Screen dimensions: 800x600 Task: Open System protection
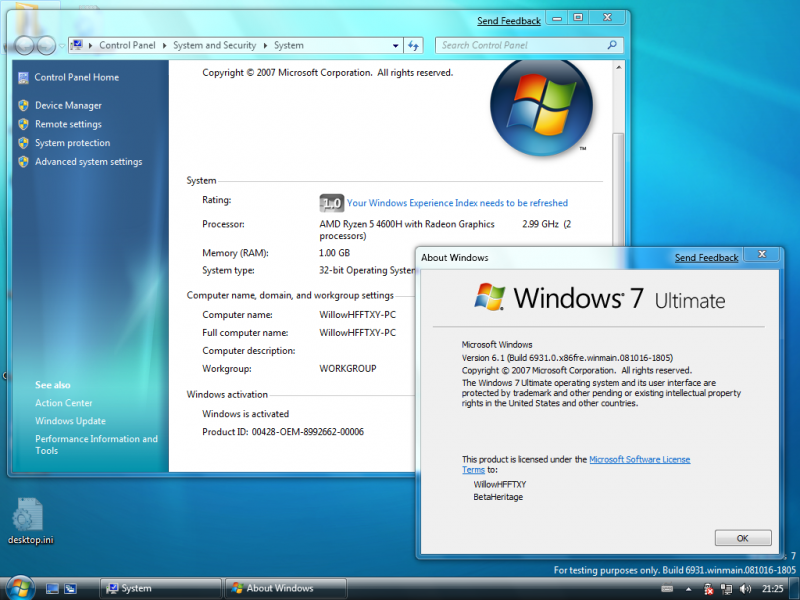tap(72, 143)
